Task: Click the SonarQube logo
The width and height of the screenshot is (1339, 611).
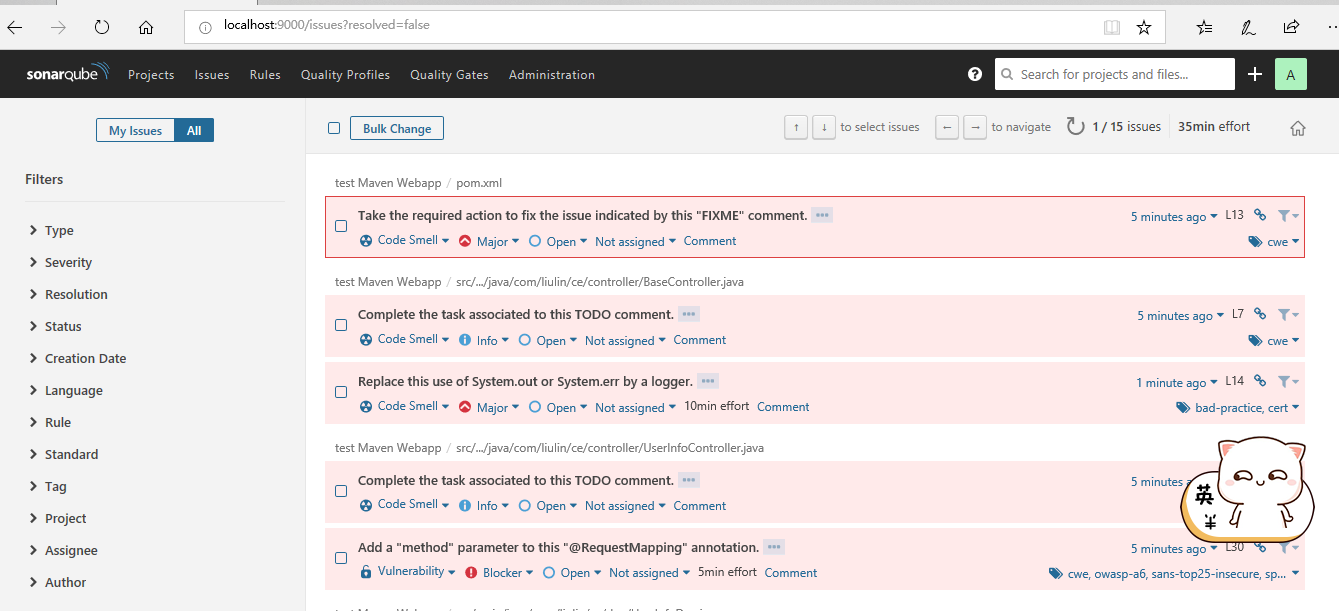Action: pos(68,74)
